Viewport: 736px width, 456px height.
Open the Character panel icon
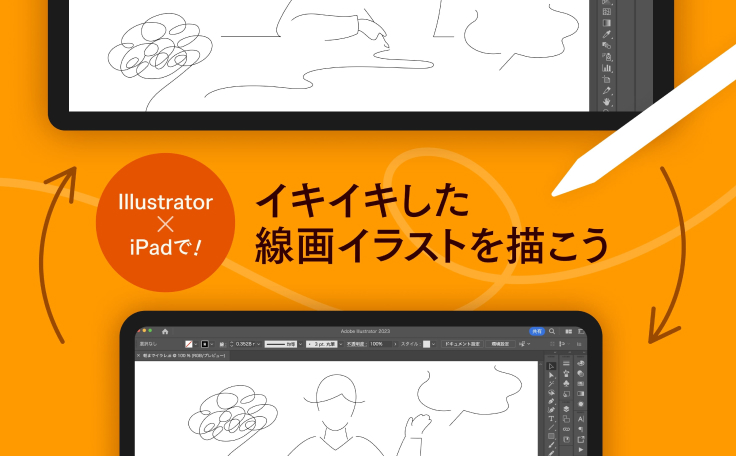[581, 419]
